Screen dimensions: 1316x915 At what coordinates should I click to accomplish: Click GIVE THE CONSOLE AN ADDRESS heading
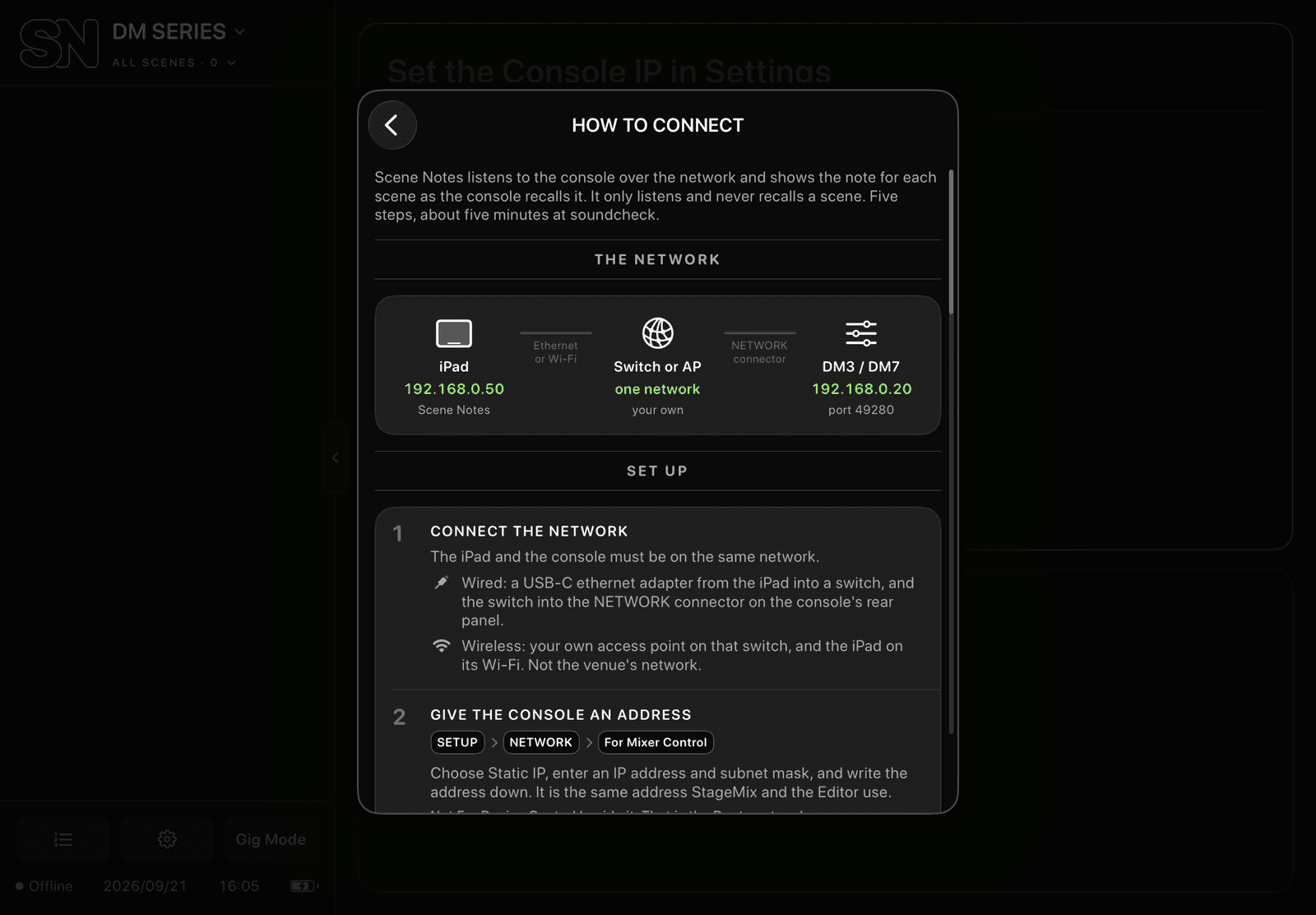[x=561, y=715]
